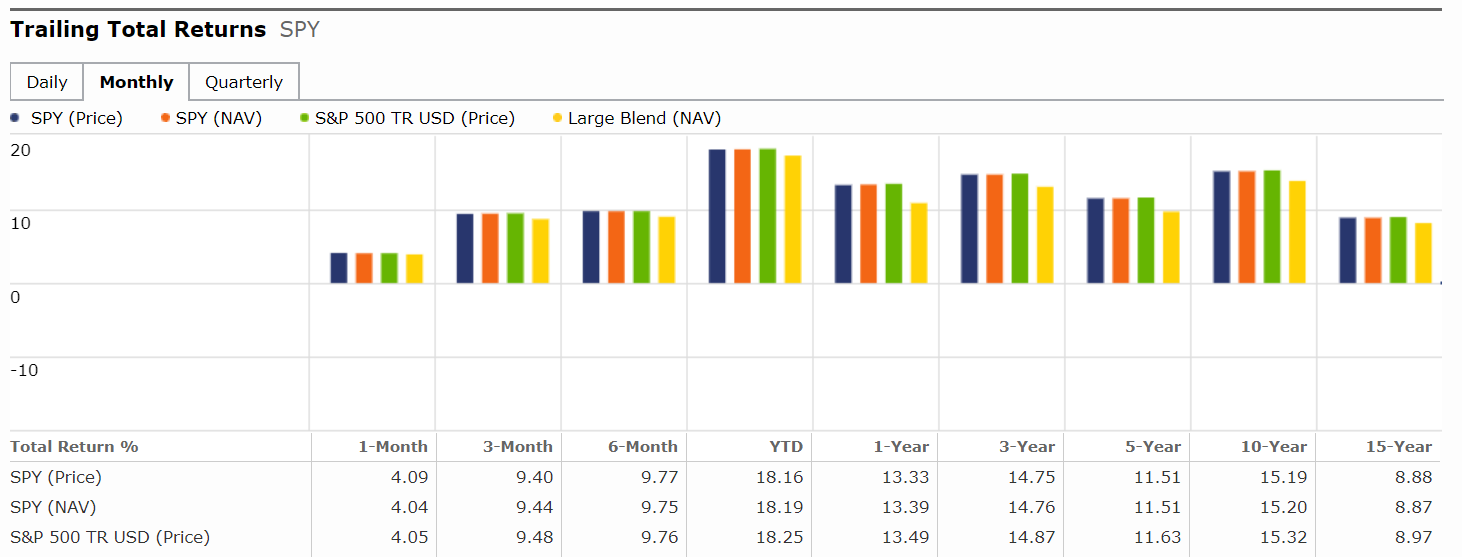Screen dimensions: 1462x557
Task: Click the 10-Year column header
Action: [1274, 447]
